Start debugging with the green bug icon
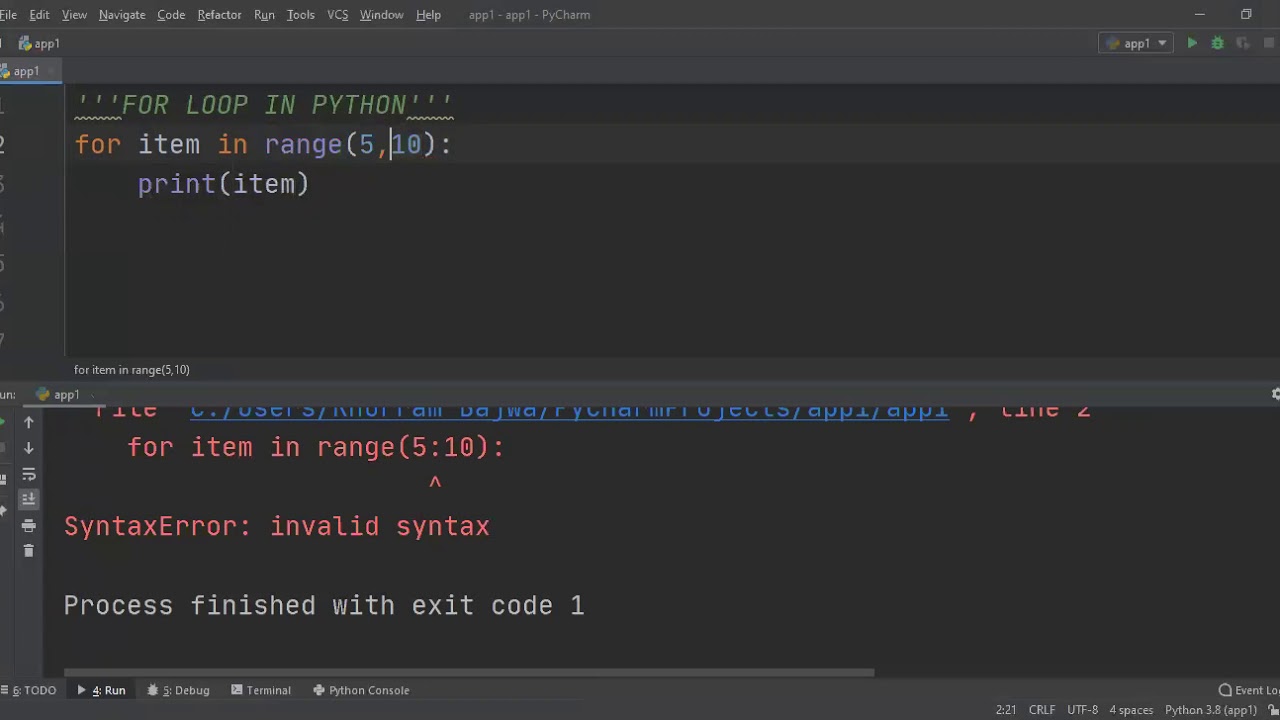This screenshot has height=720, width=1280. pos(1217,43)
